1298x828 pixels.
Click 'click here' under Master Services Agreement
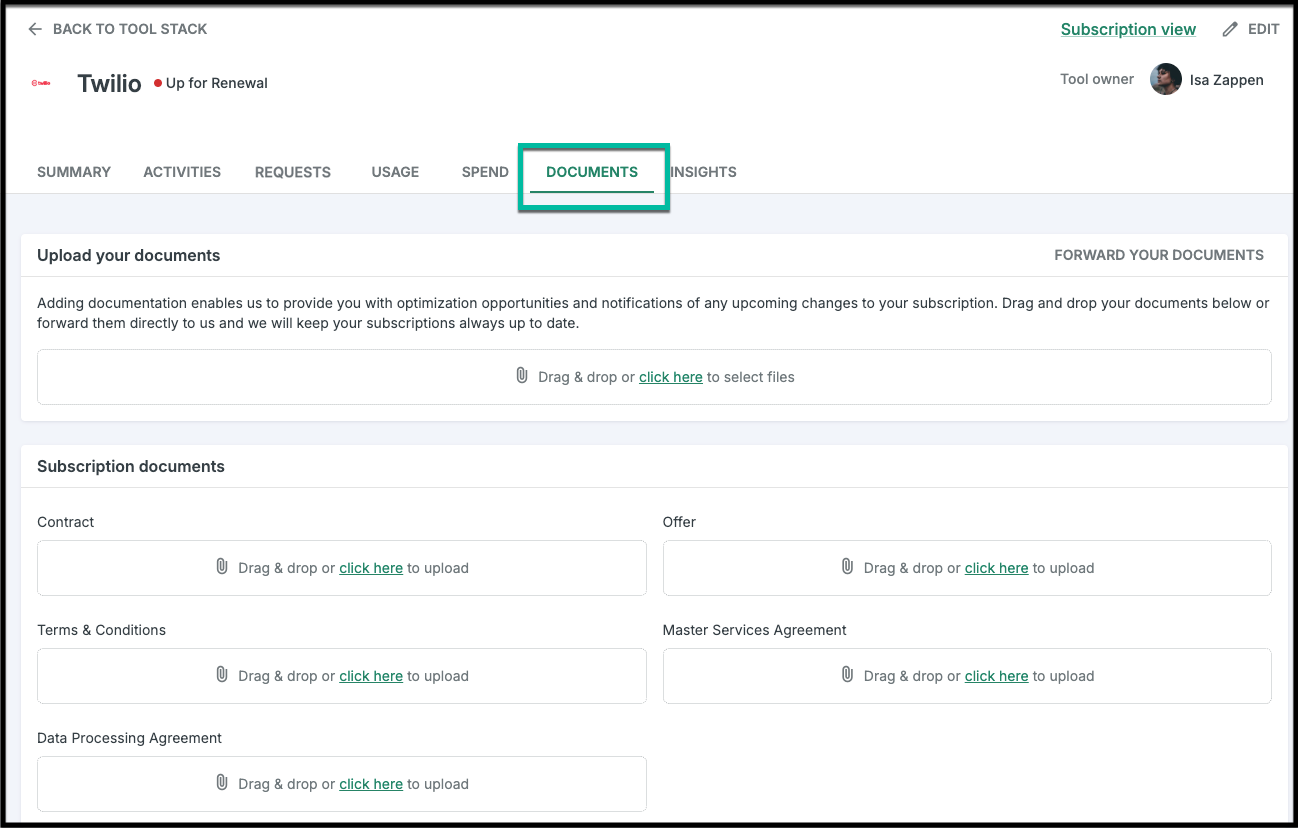(997, 676)
